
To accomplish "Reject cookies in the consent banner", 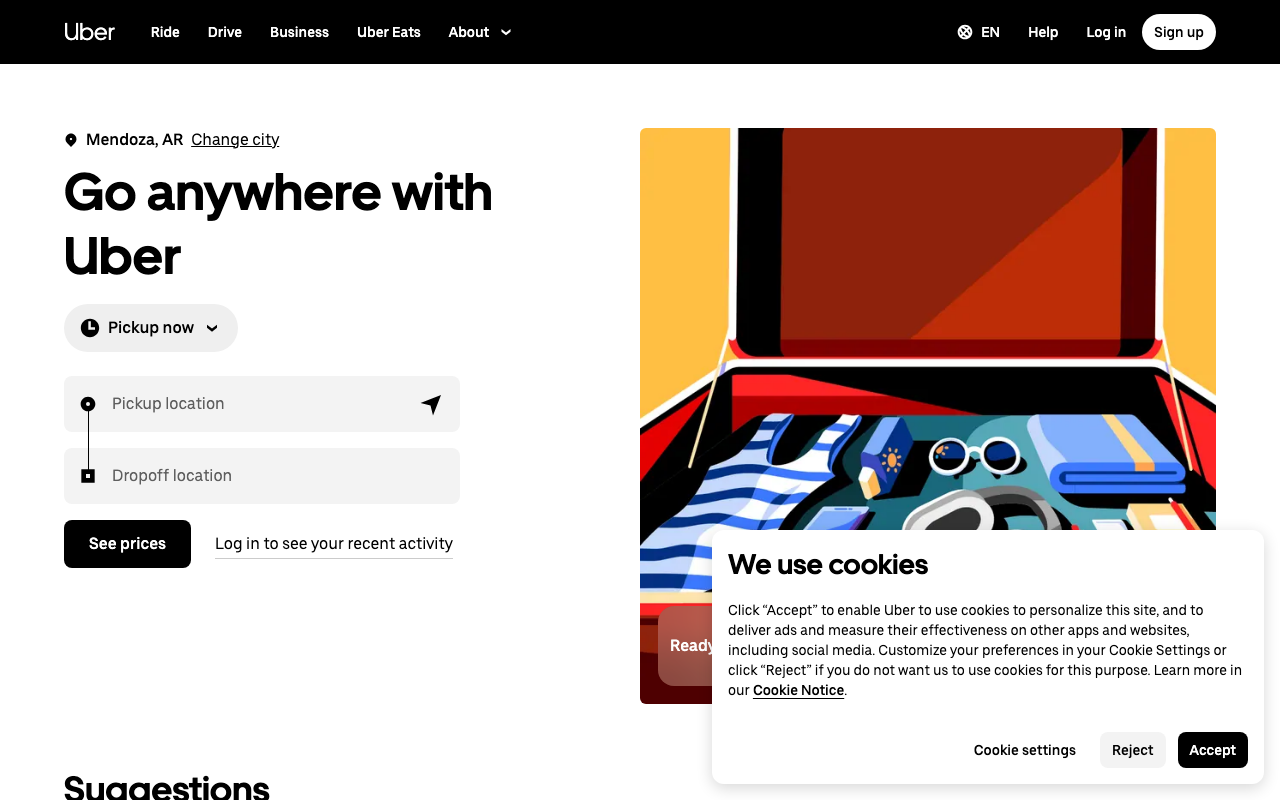I will [x=1132, y=749].
